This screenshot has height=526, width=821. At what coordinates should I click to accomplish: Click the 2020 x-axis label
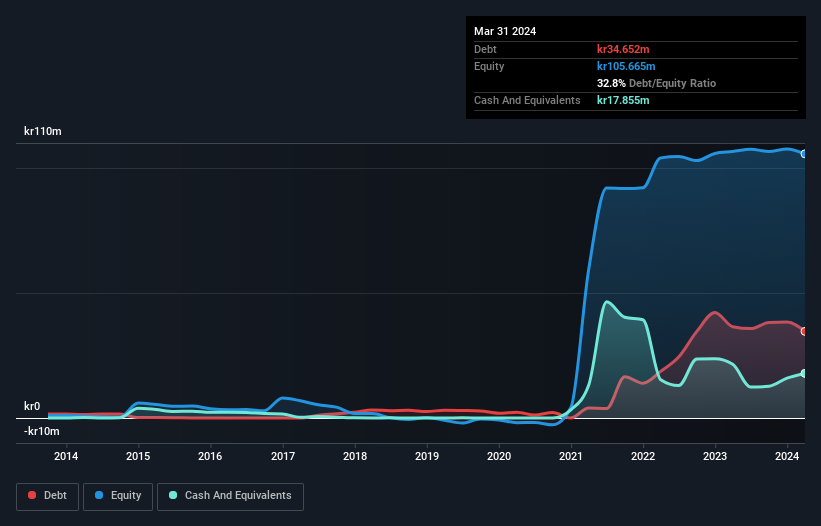click(x=499, y=456)
